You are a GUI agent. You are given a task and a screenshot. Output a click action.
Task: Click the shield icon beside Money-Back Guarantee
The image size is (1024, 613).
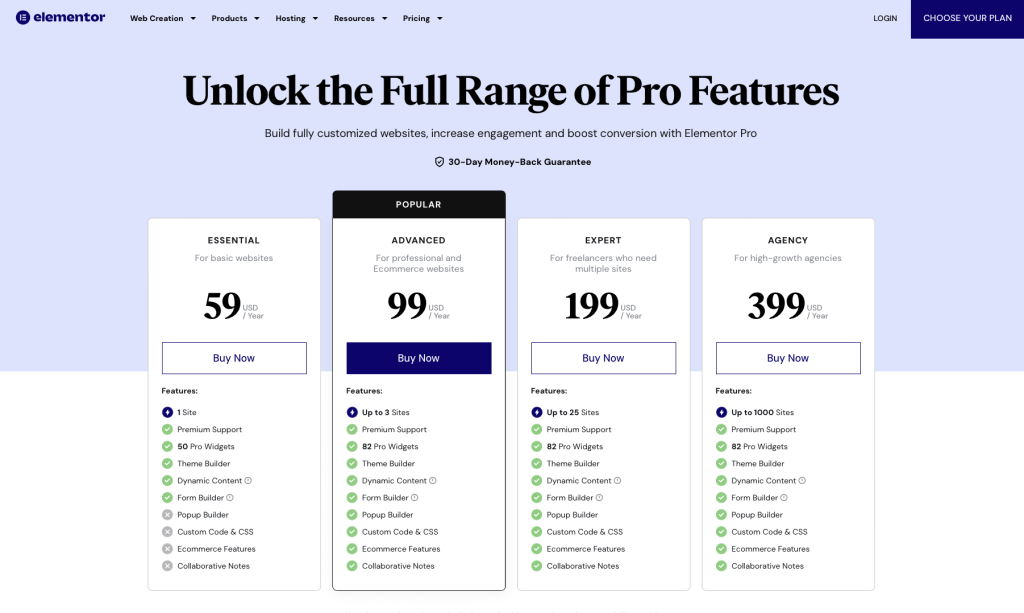(439, 162)
